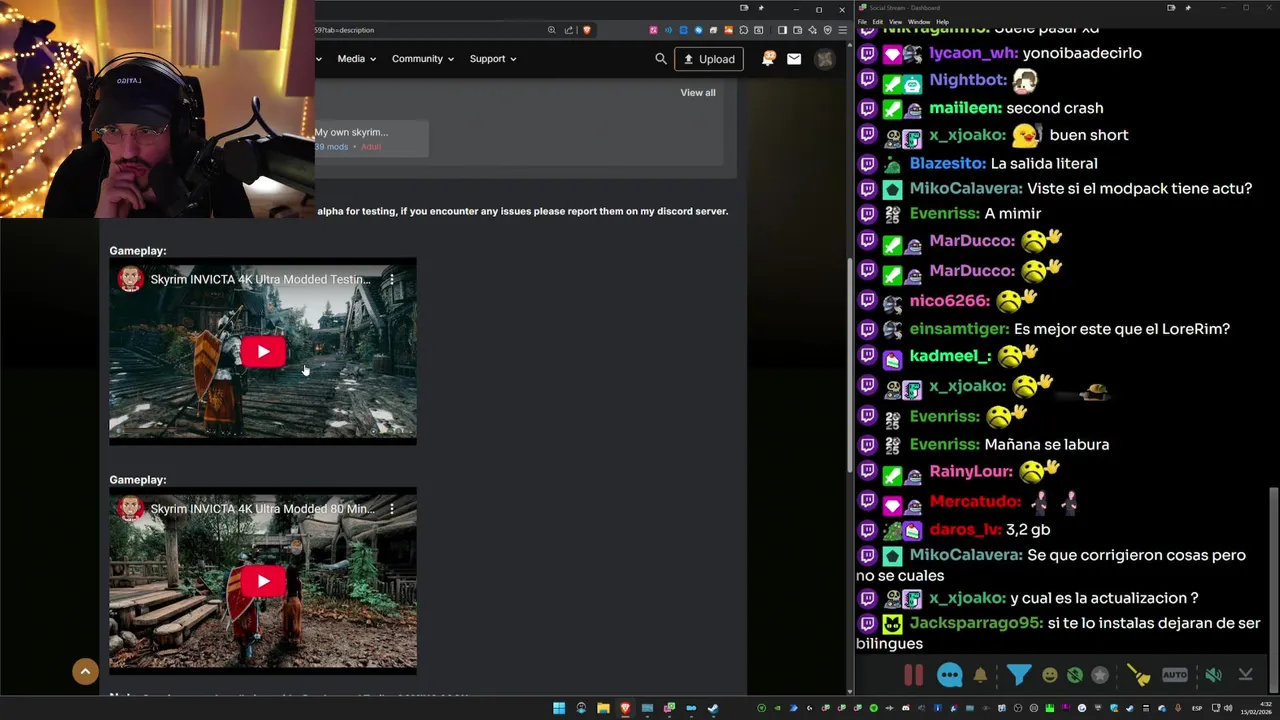
Task: Click the first video's channel avatar
Action: pos(130,280)
